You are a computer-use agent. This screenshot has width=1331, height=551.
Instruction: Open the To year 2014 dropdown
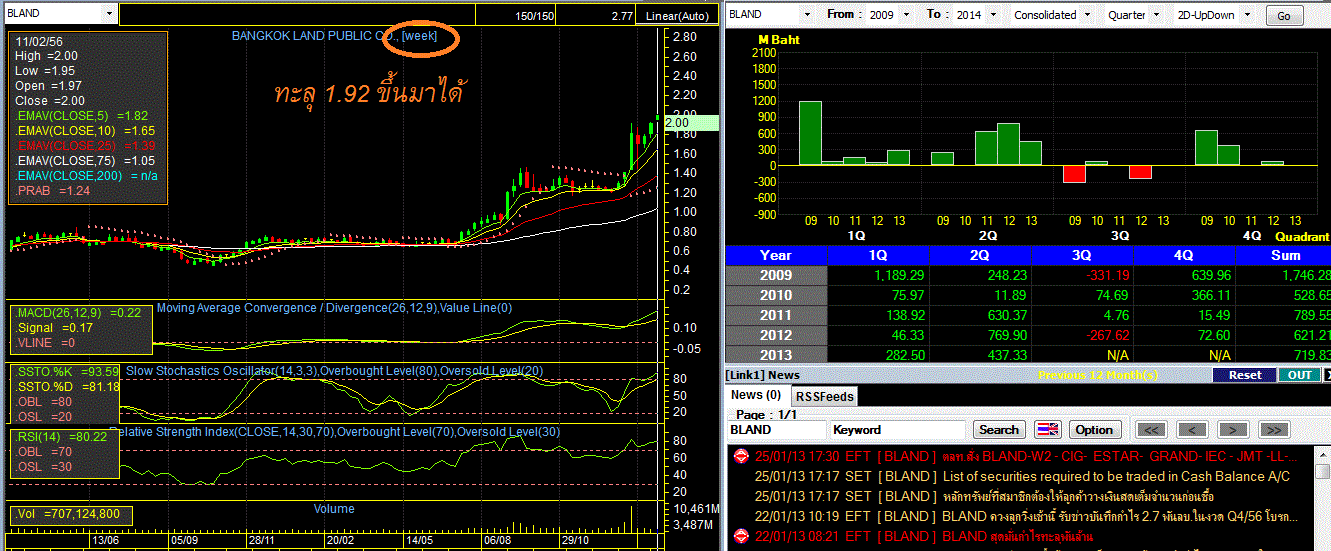(991, 15)
